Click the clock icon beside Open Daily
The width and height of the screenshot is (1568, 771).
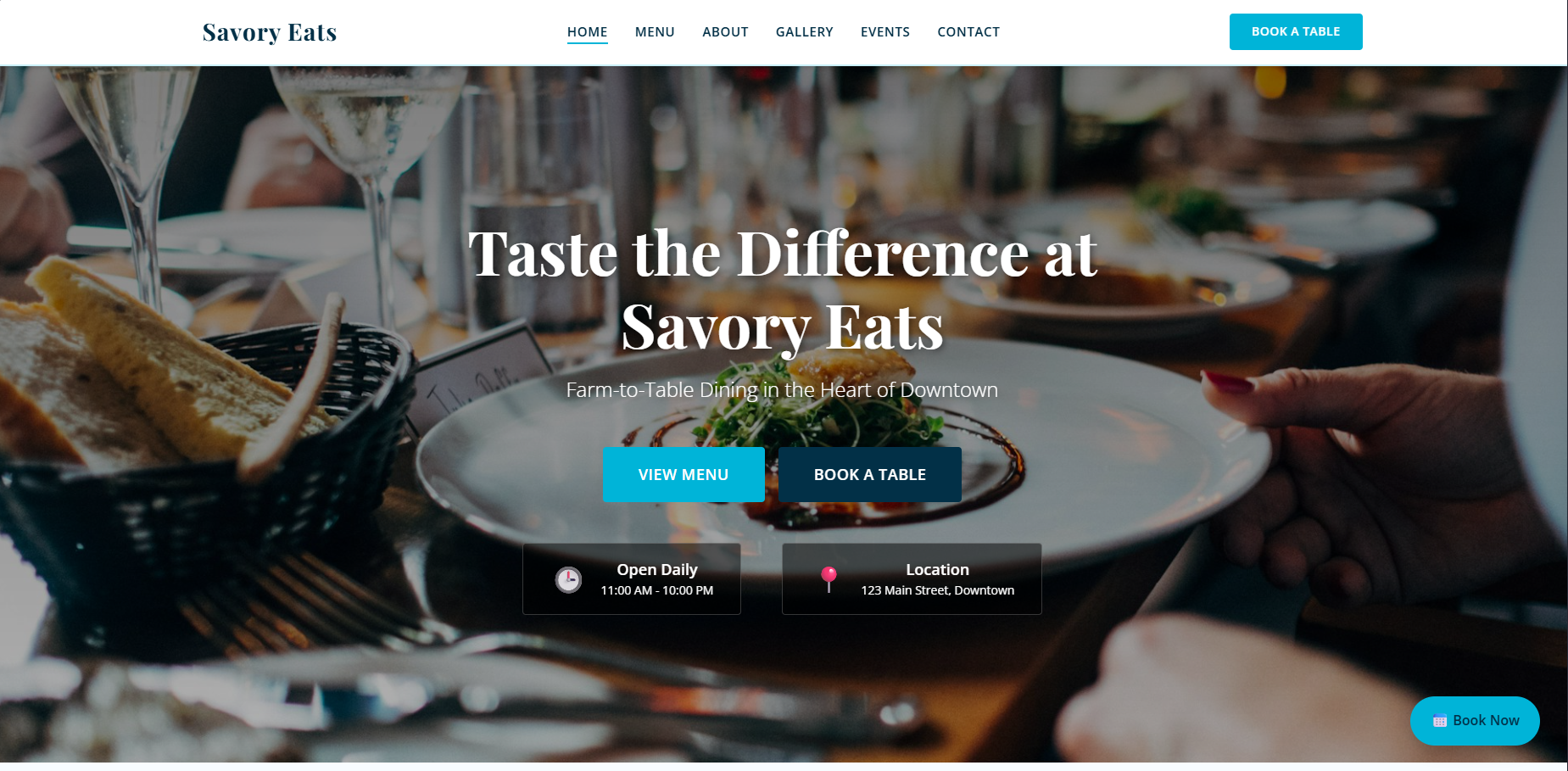[568, 579]
